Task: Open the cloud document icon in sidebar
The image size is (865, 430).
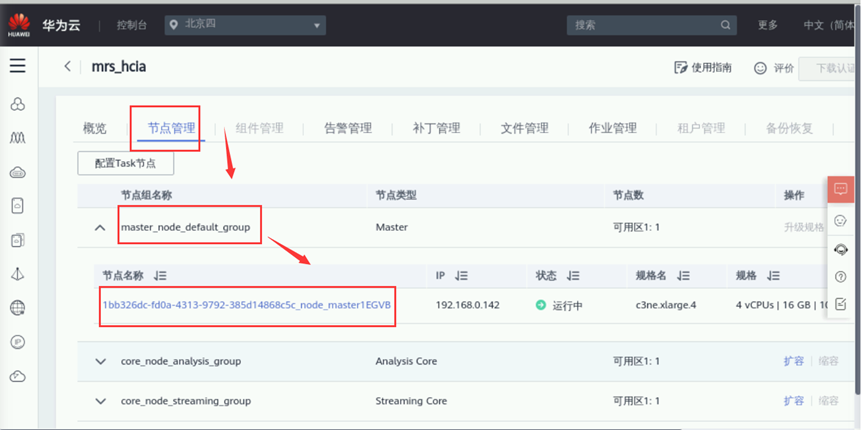Action: [x=18, y=206]
